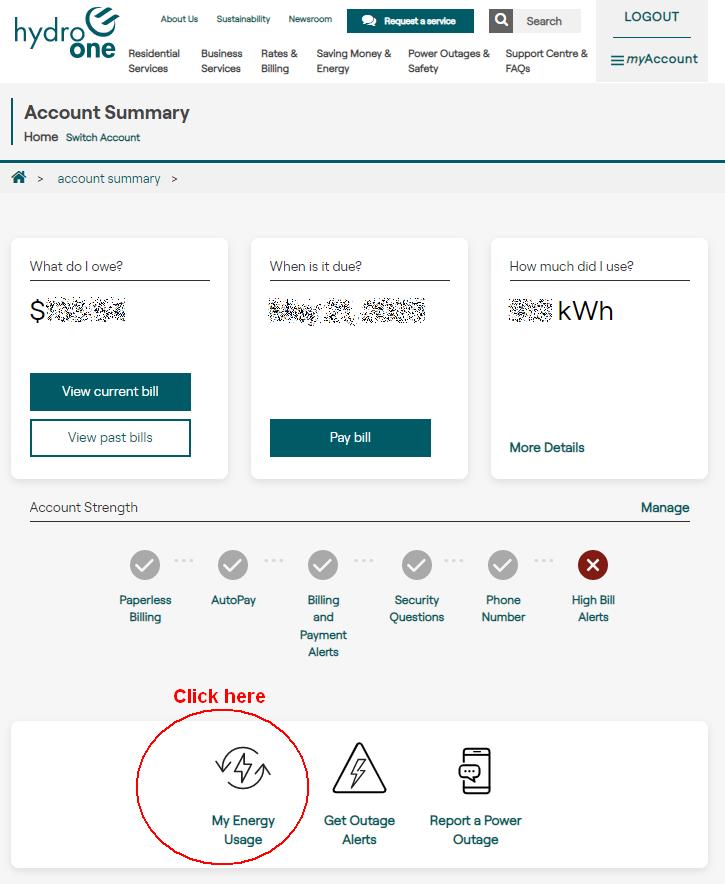Click the red High Bill Alerts X icon

(593, 565)
